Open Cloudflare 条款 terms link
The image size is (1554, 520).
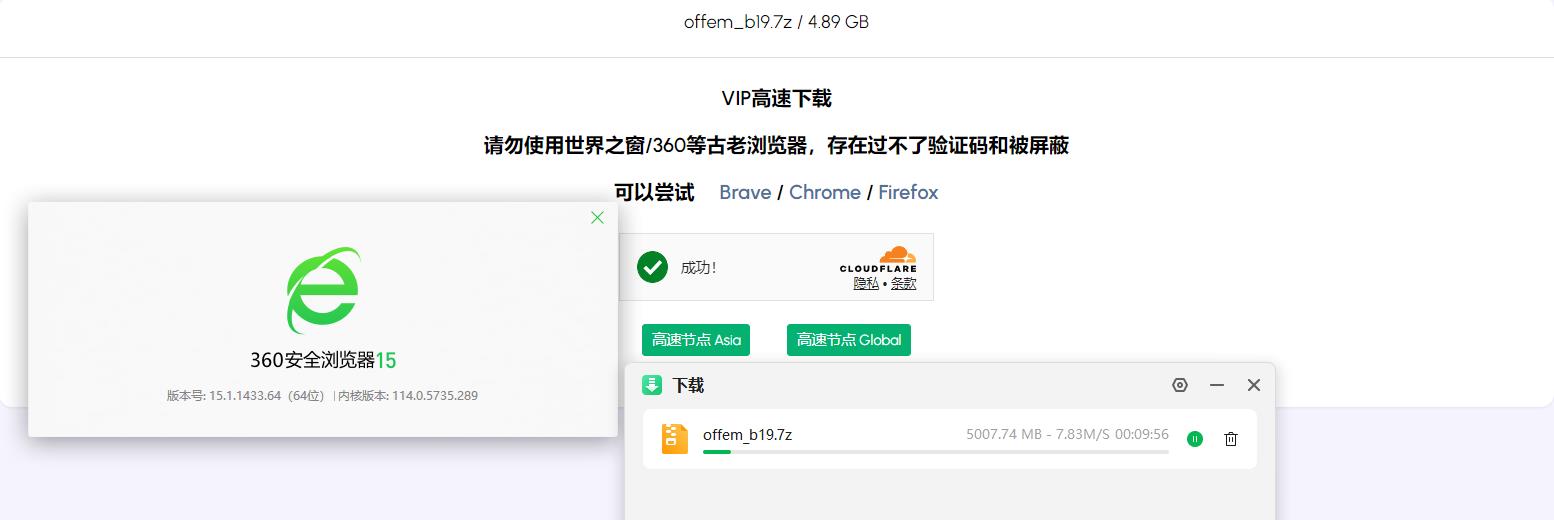click(903, 283)
